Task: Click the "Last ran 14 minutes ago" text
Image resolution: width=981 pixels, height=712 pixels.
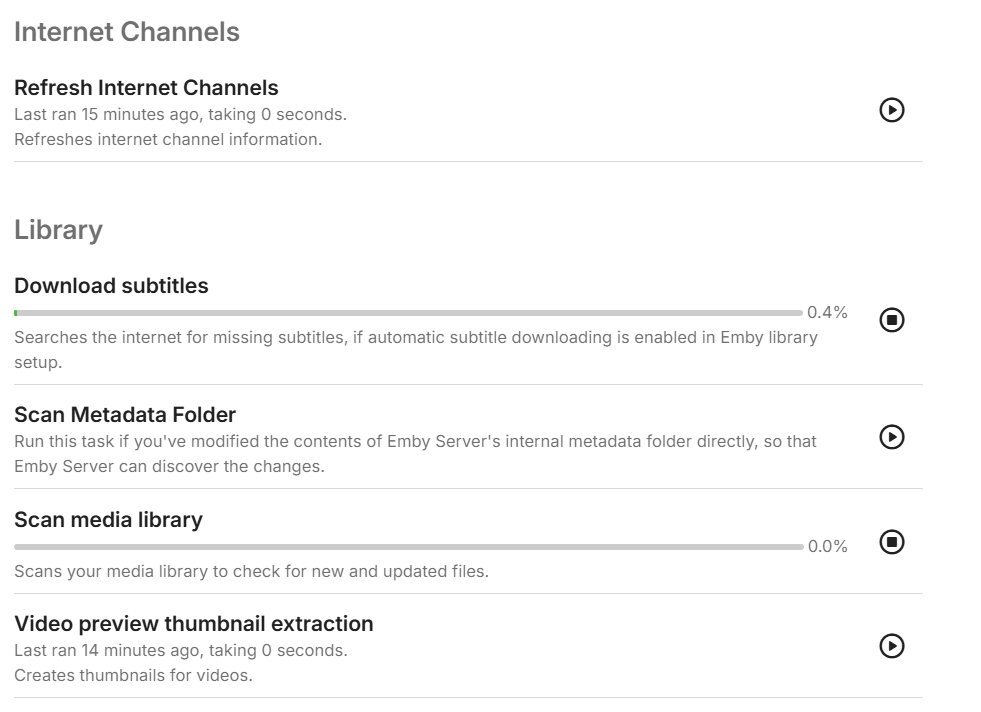Action: [x=180, y=650]
